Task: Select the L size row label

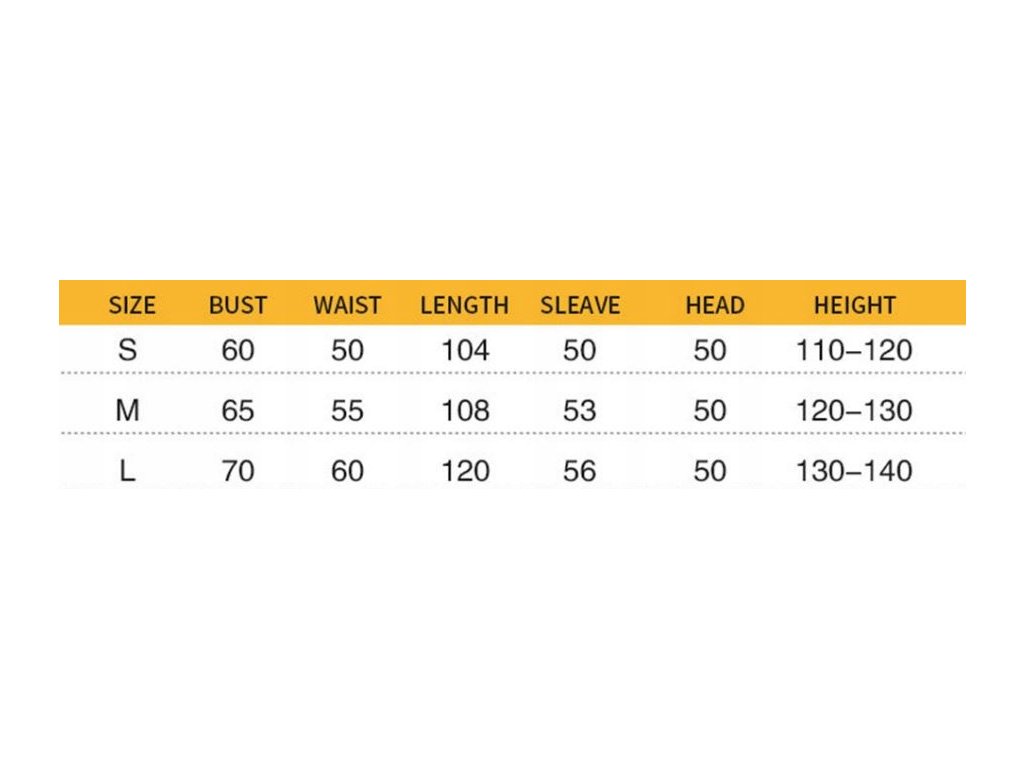Action: pos(127,471)
